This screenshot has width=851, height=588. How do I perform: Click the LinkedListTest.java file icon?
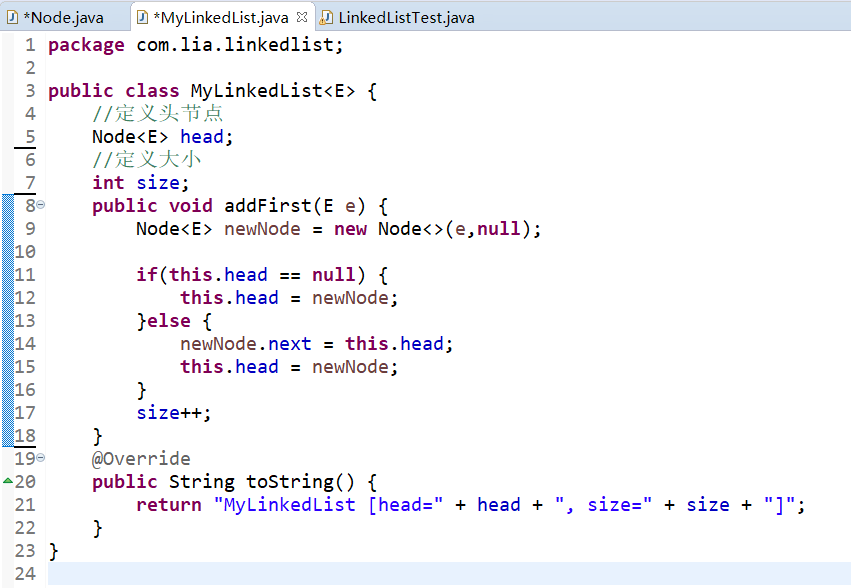point(326,18)
